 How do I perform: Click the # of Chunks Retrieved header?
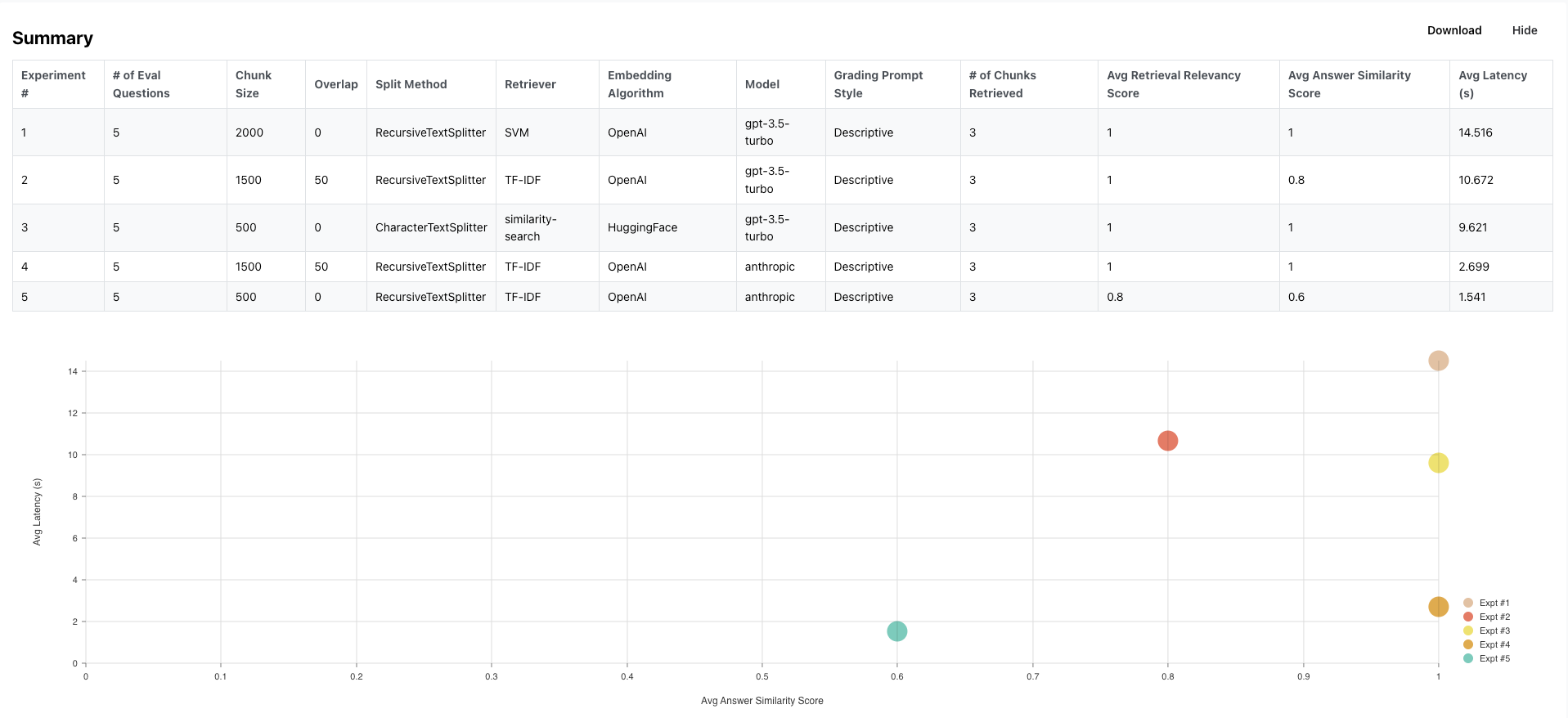[1029, 84]
